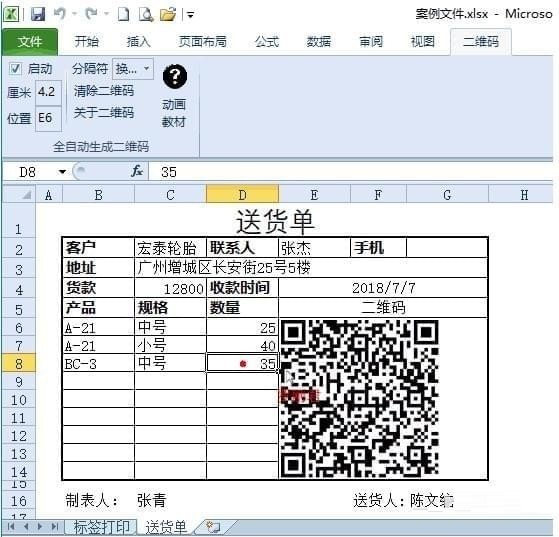
Task: Click the select-all corner triangle
Action: (27, 195)
